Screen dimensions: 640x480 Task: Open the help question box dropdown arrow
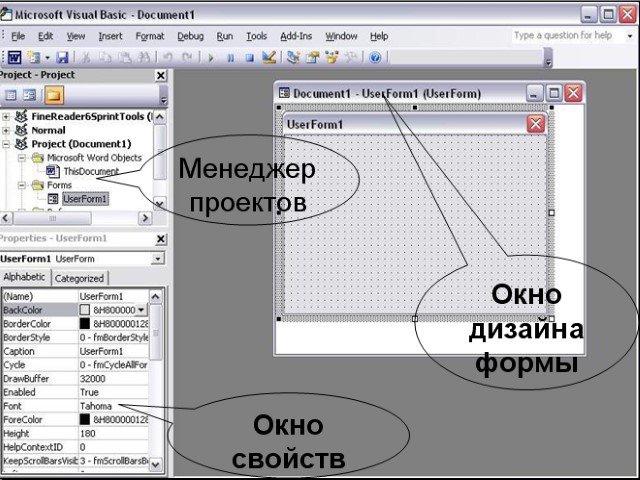coord(630,36)
